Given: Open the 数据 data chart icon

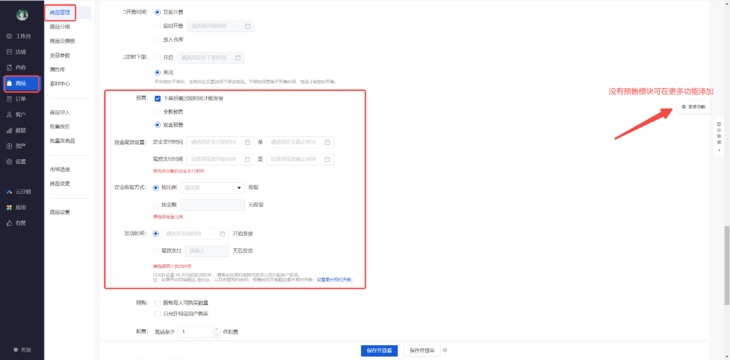Looking at the screenshot, I should tap(9, 130).
